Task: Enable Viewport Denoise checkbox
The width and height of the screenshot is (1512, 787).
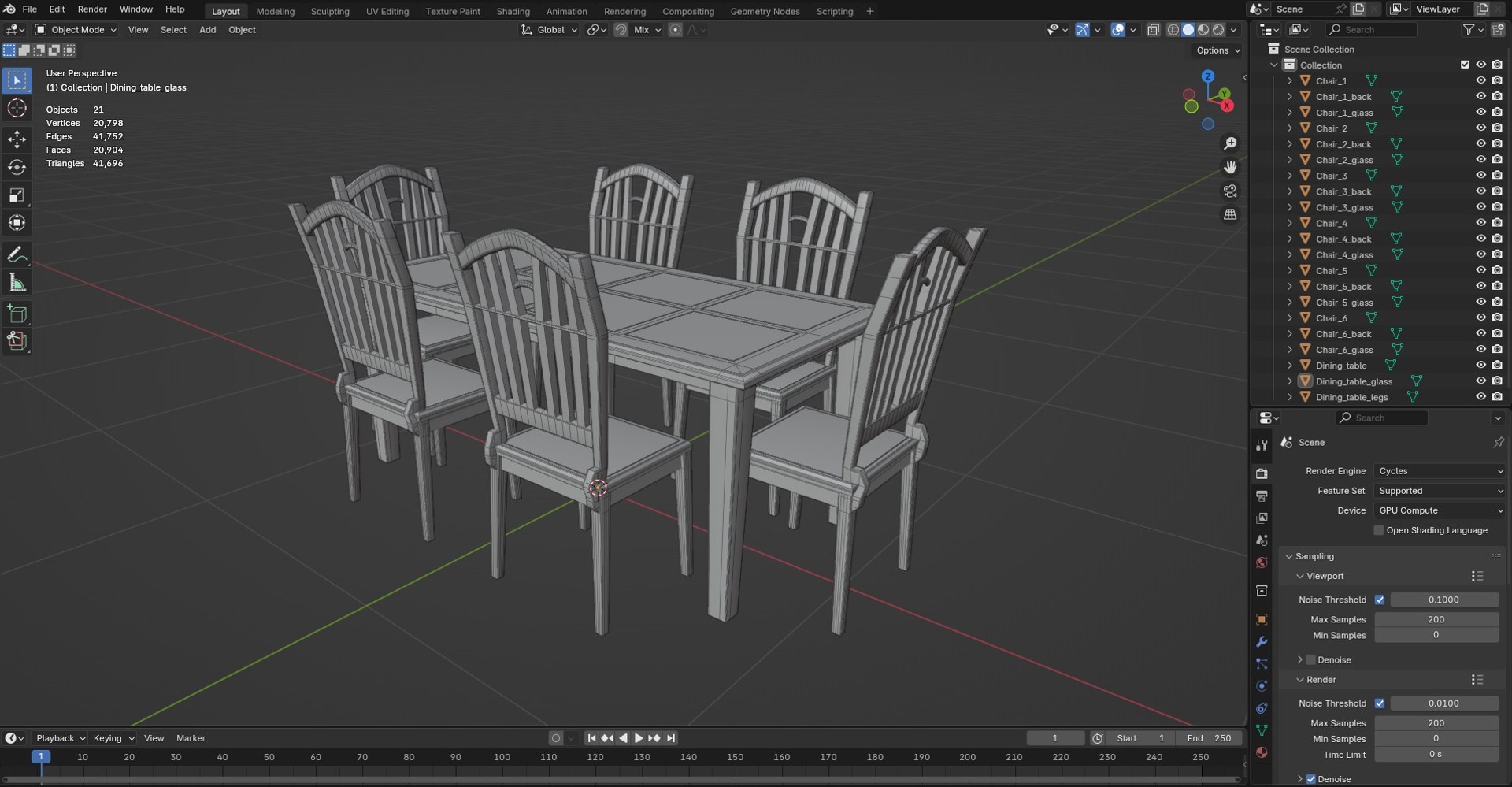Action: tap(1310, 659)
